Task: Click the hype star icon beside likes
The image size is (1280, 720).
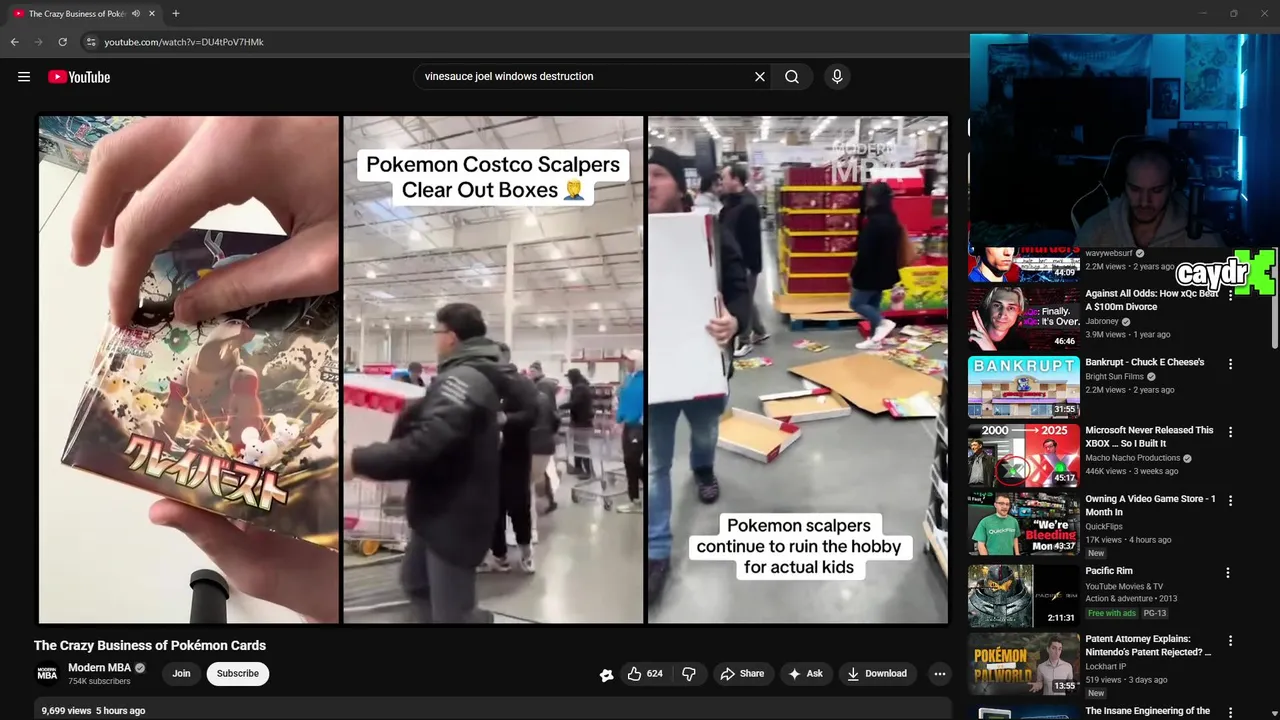Action: pyautogui.click(x=606, y=675)
